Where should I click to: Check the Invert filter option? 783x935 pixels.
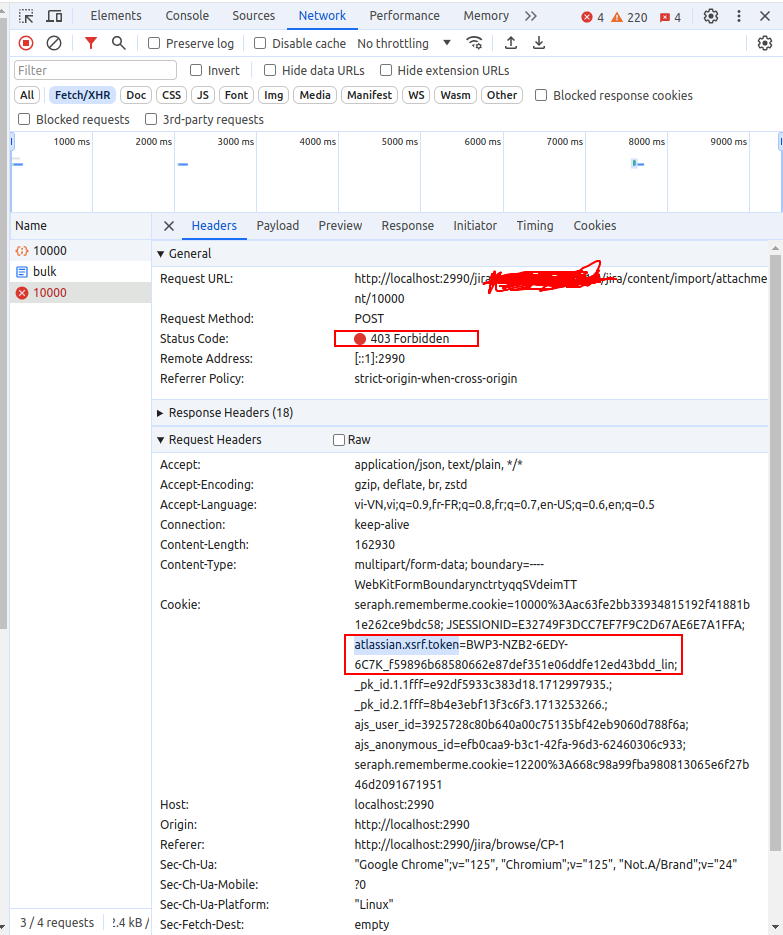tap(196, 70)
